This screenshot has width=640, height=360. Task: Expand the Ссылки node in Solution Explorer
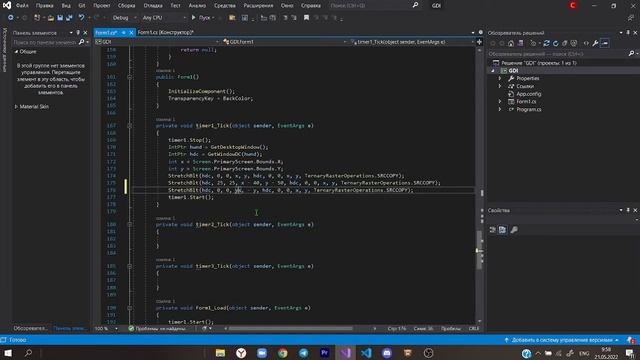click(x=500, y=86)
